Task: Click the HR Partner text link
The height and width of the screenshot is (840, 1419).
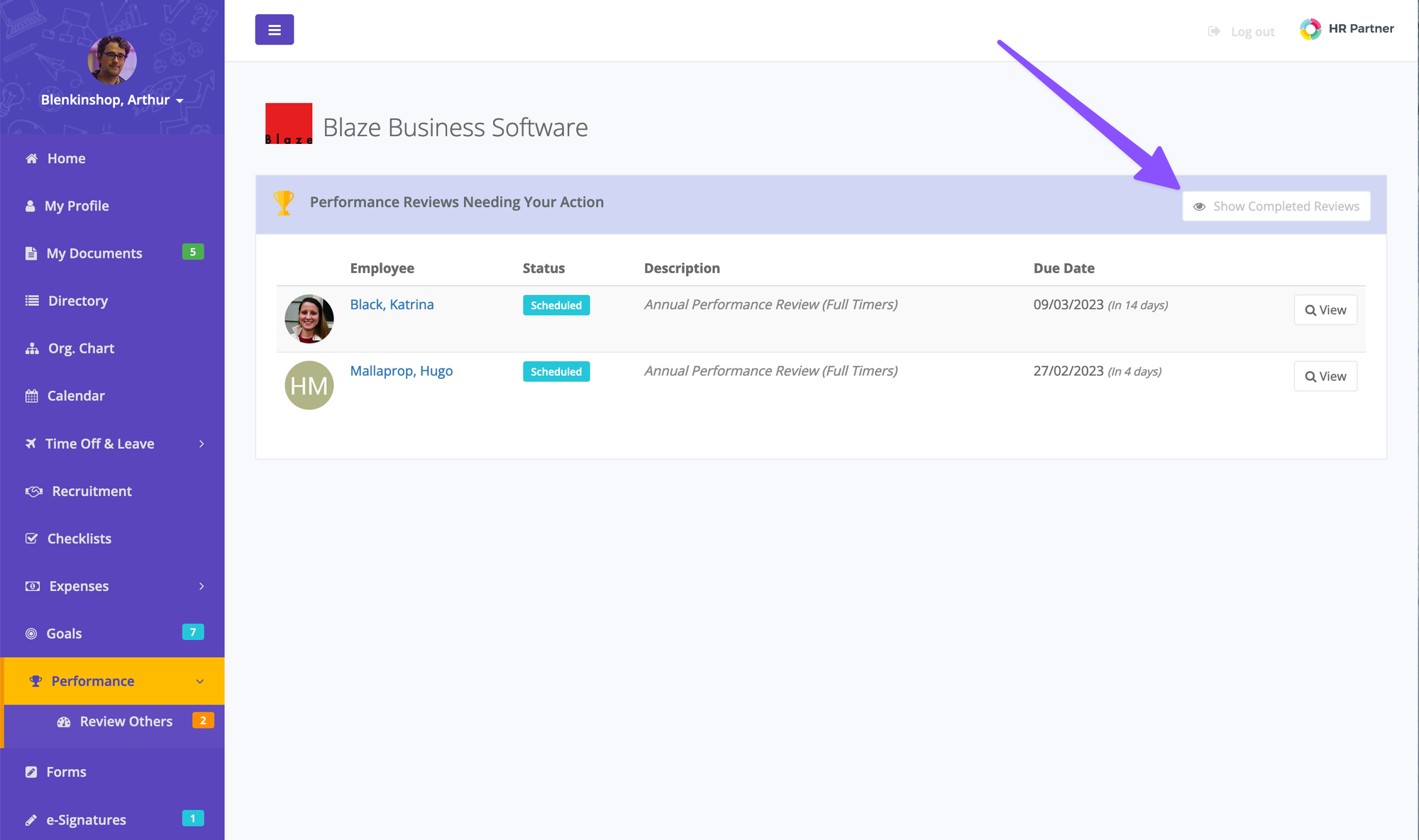Action: coord(1361,29)
